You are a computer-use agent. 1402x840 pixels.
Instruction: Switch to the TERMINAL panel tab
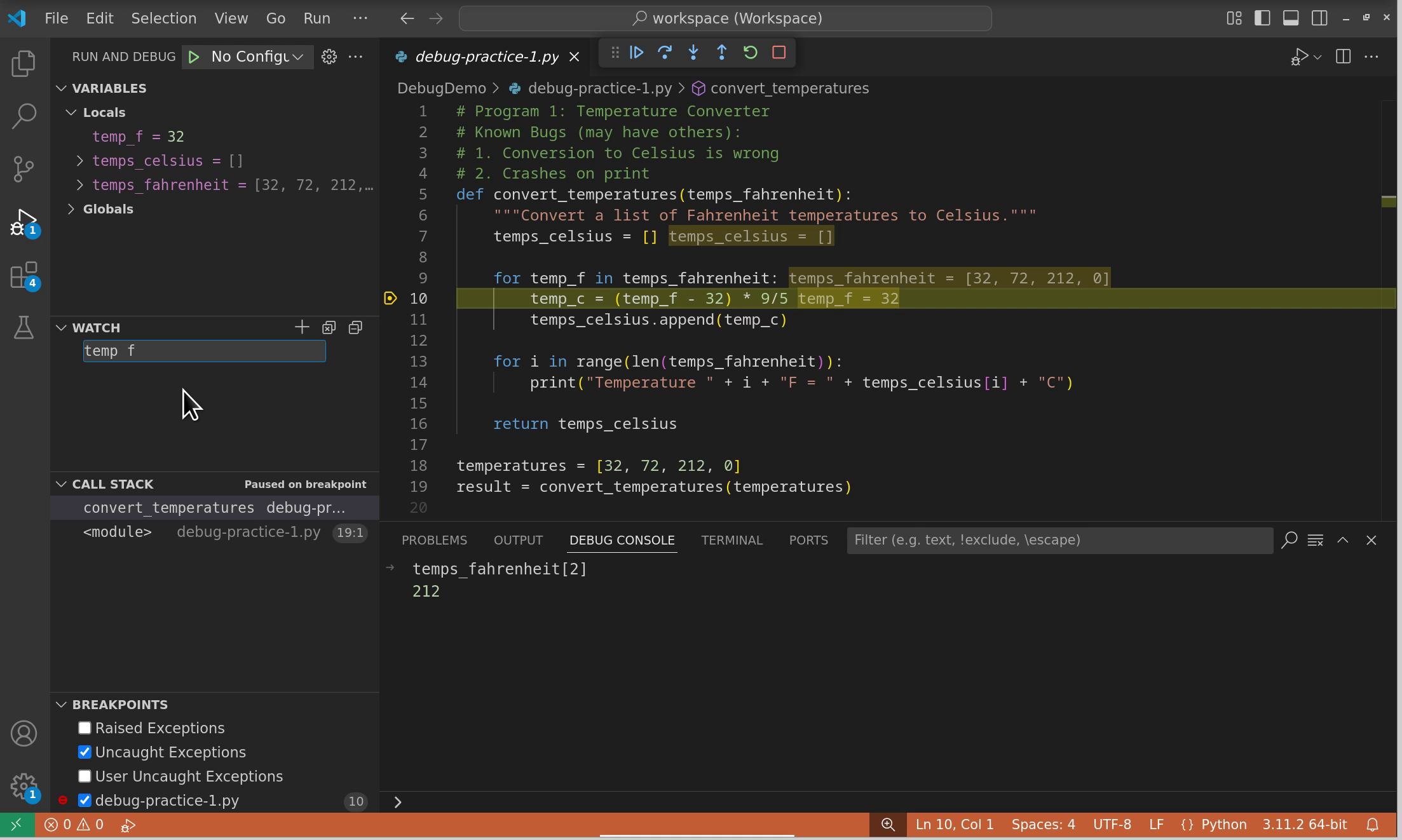tap(731, 540)
